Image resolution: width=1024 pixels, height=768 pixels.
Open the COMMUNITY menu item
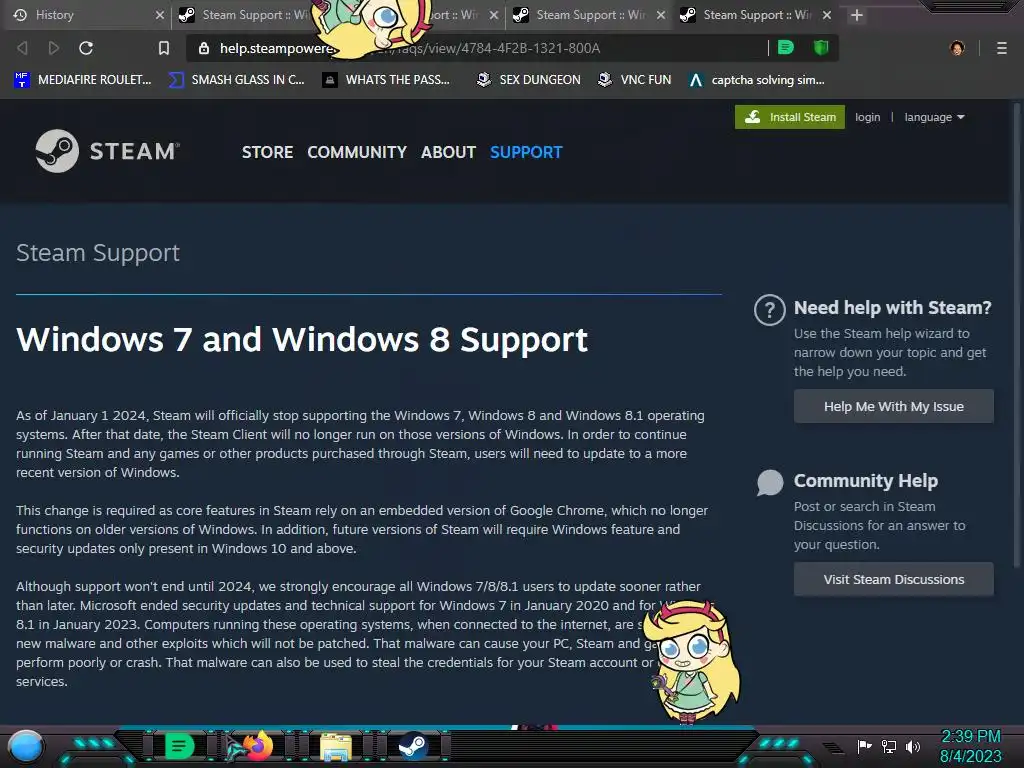tap(357, 152)
